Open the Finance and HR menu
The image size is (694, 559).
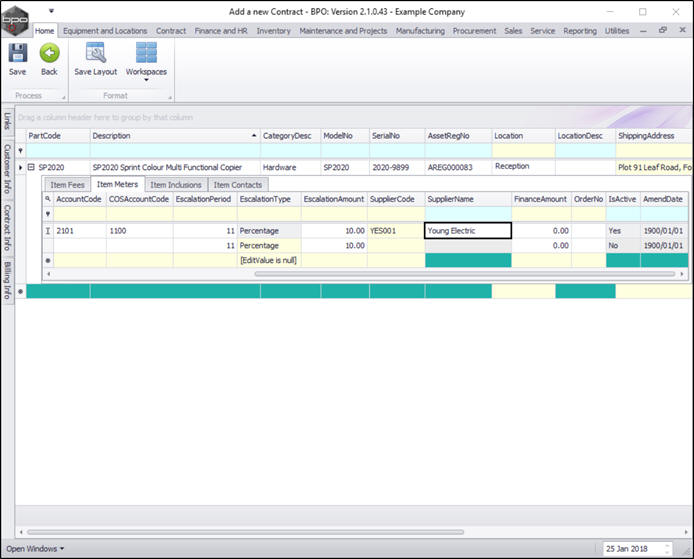(x=222, y=31)
